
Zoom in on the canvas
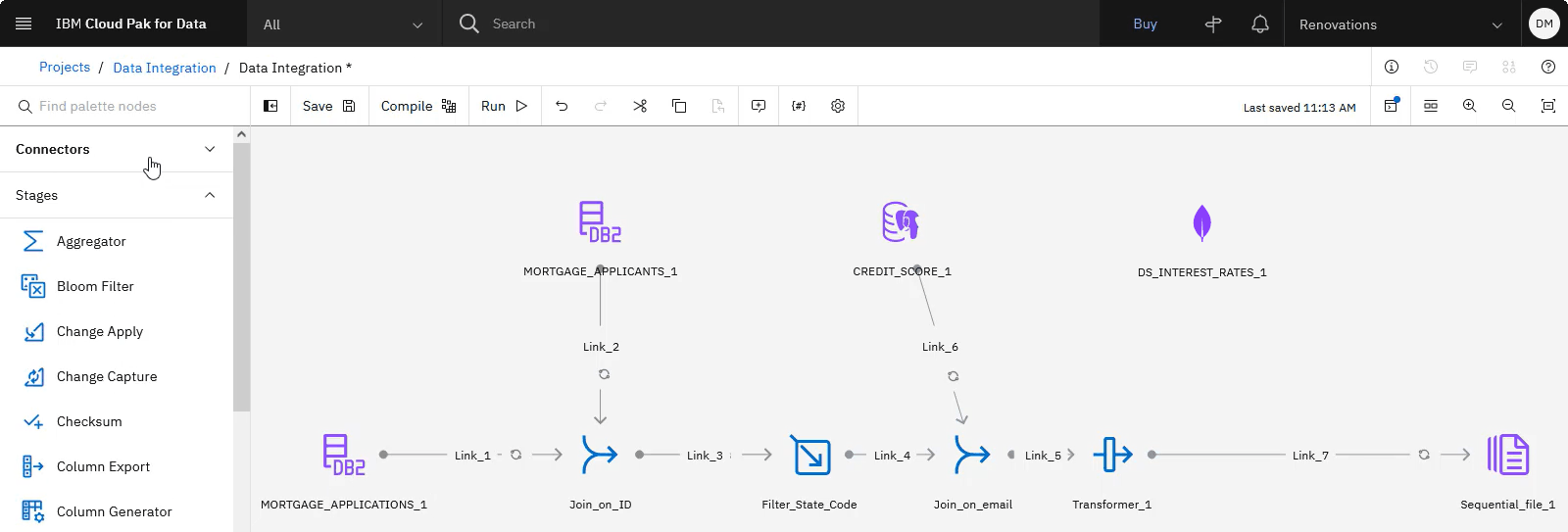1470,106
